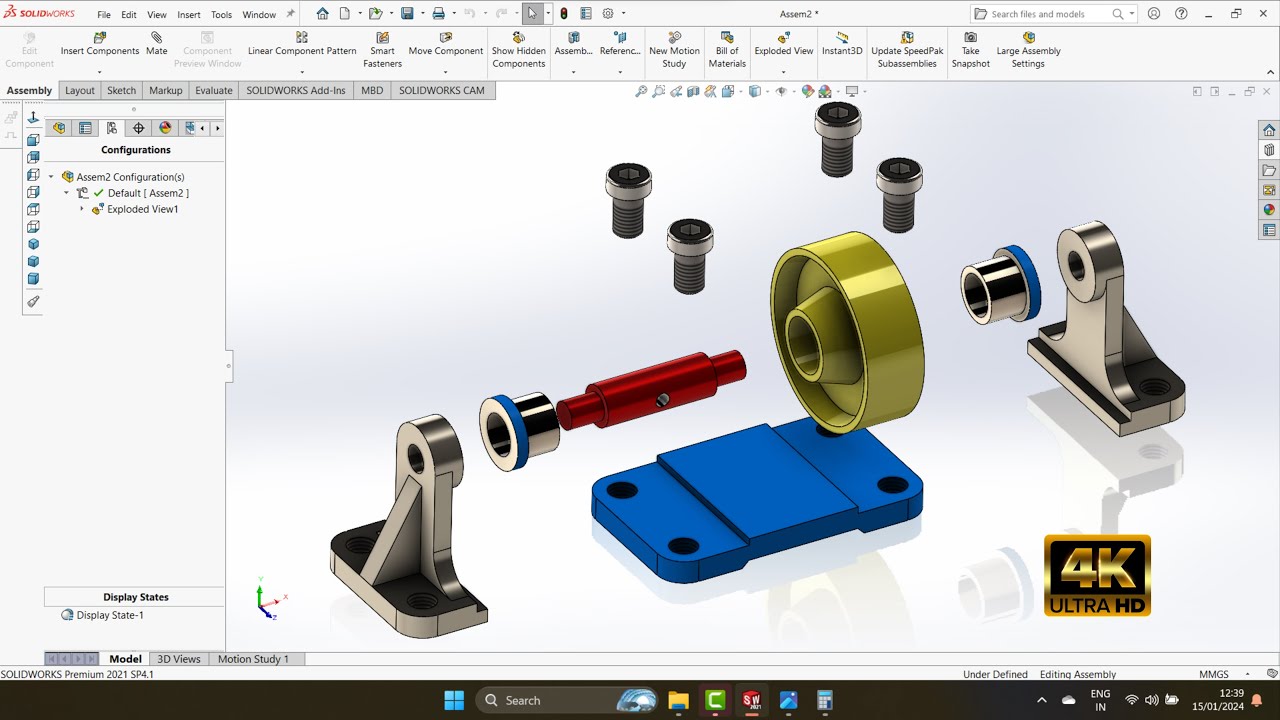The width and height of the screenshot is (1280, 720).
Task: Open Windows Start menu
Action: pos(453,700)
